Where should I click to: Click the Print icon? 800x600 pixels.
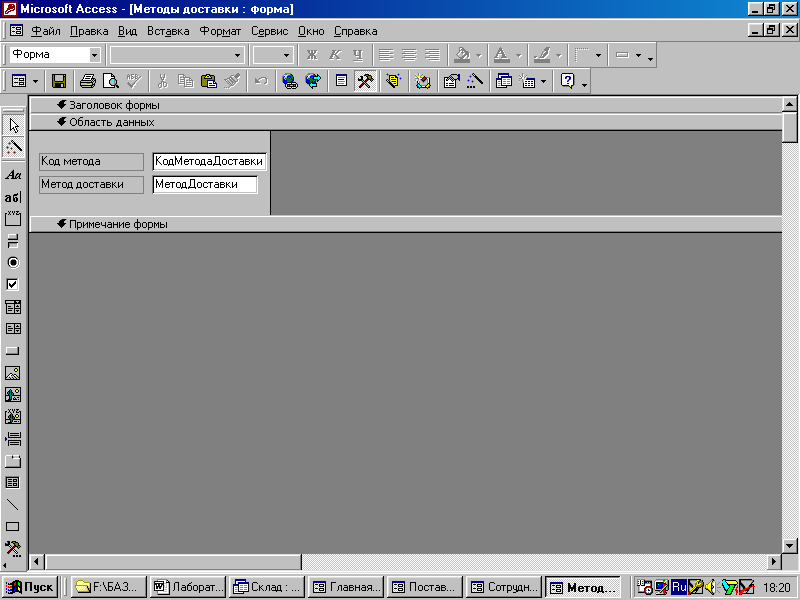[87, 81]
